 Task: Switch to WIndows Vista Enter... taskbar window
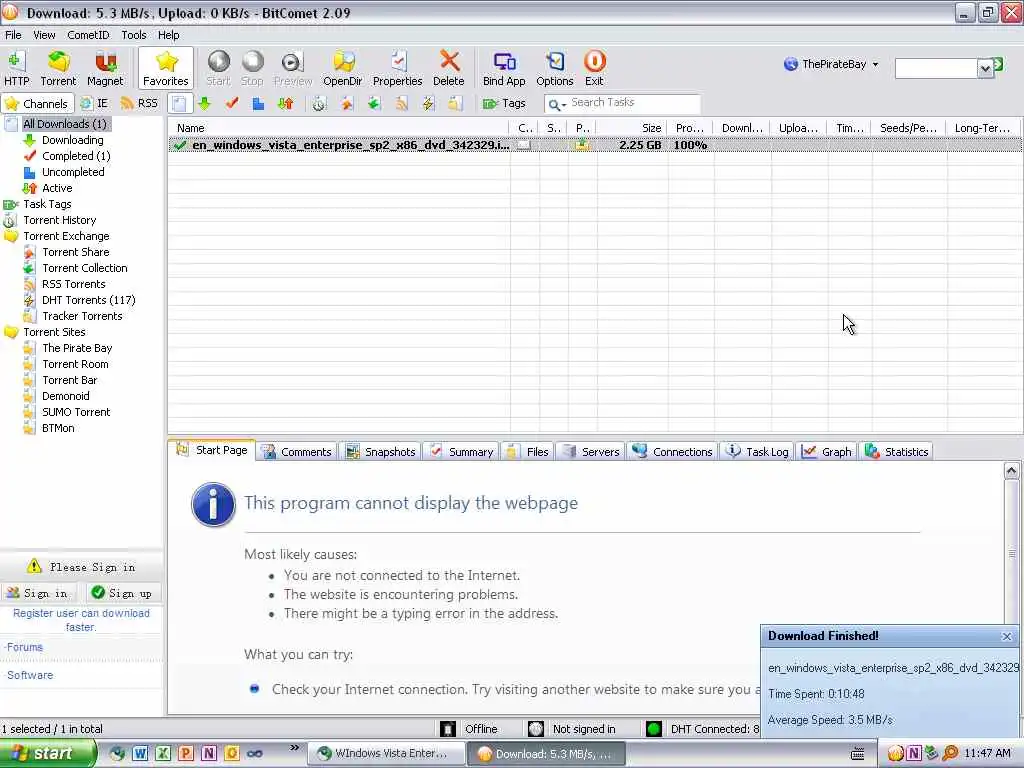click(x=385, y=753)
